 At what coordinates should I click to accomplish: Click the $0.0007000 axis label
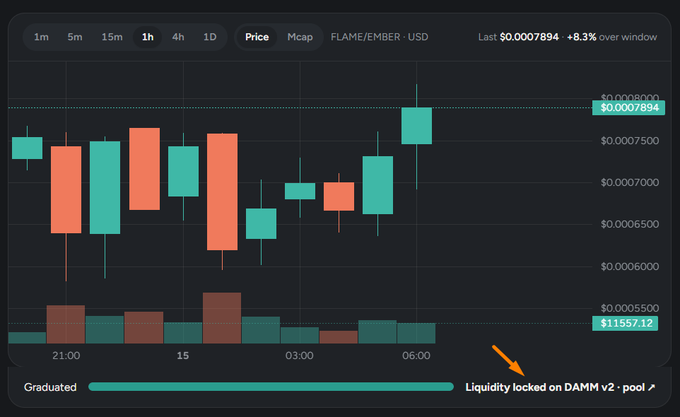[630, 182]
